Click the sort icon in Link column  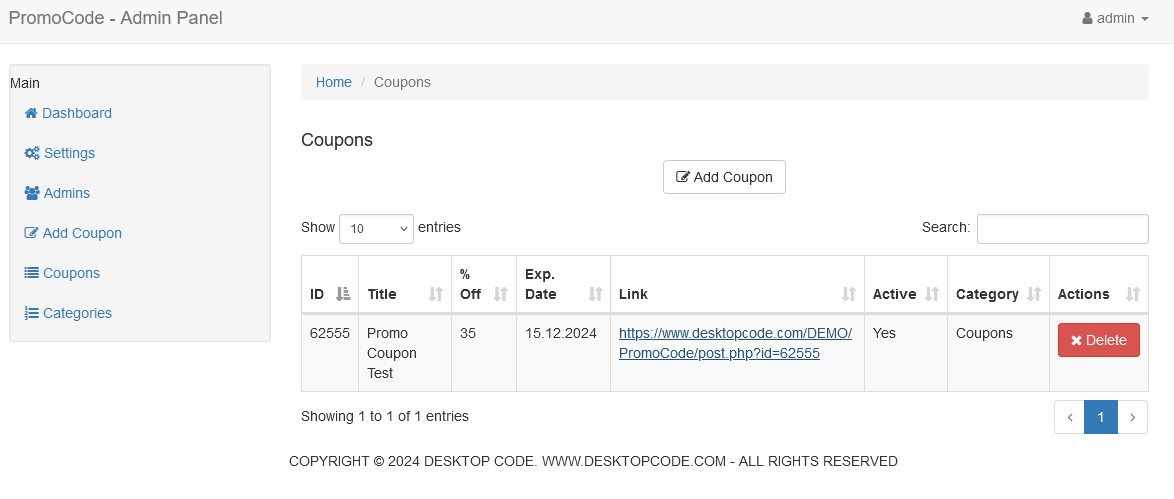coord(848,294)
